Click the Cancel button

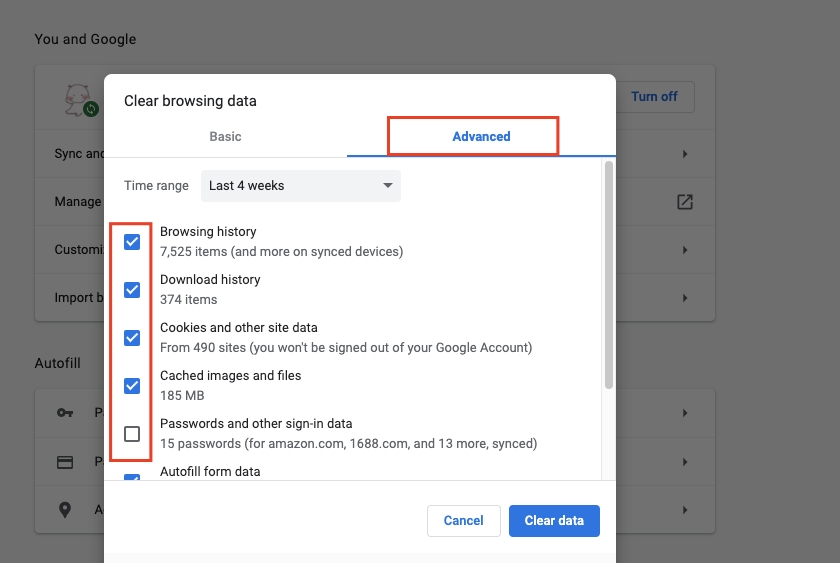pos(463,521)
